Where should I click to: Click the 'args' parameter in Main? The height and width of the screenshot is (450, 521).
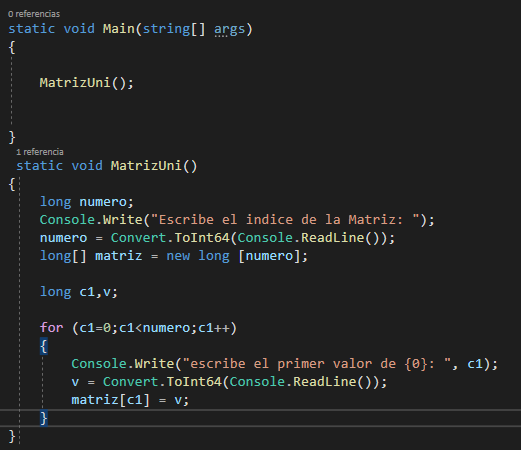[x=229, y=29]
